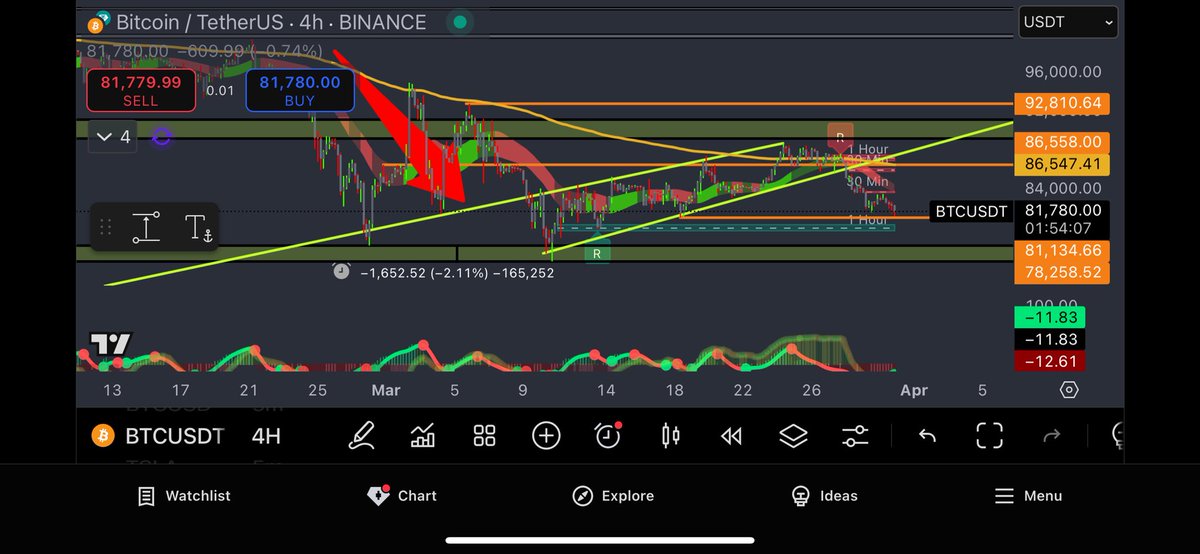Tap the 81,780.00 BUY button
1200x554 pixels.
300,91
